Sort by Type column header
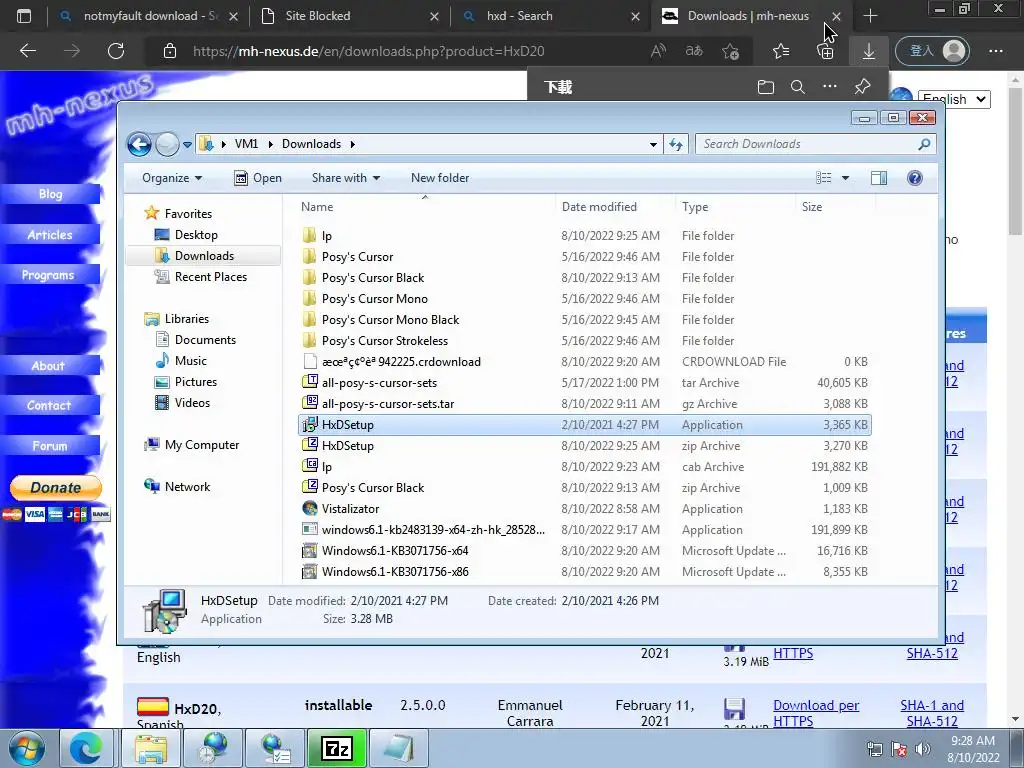Screen dimensions: 1024x768 point(695,207)
